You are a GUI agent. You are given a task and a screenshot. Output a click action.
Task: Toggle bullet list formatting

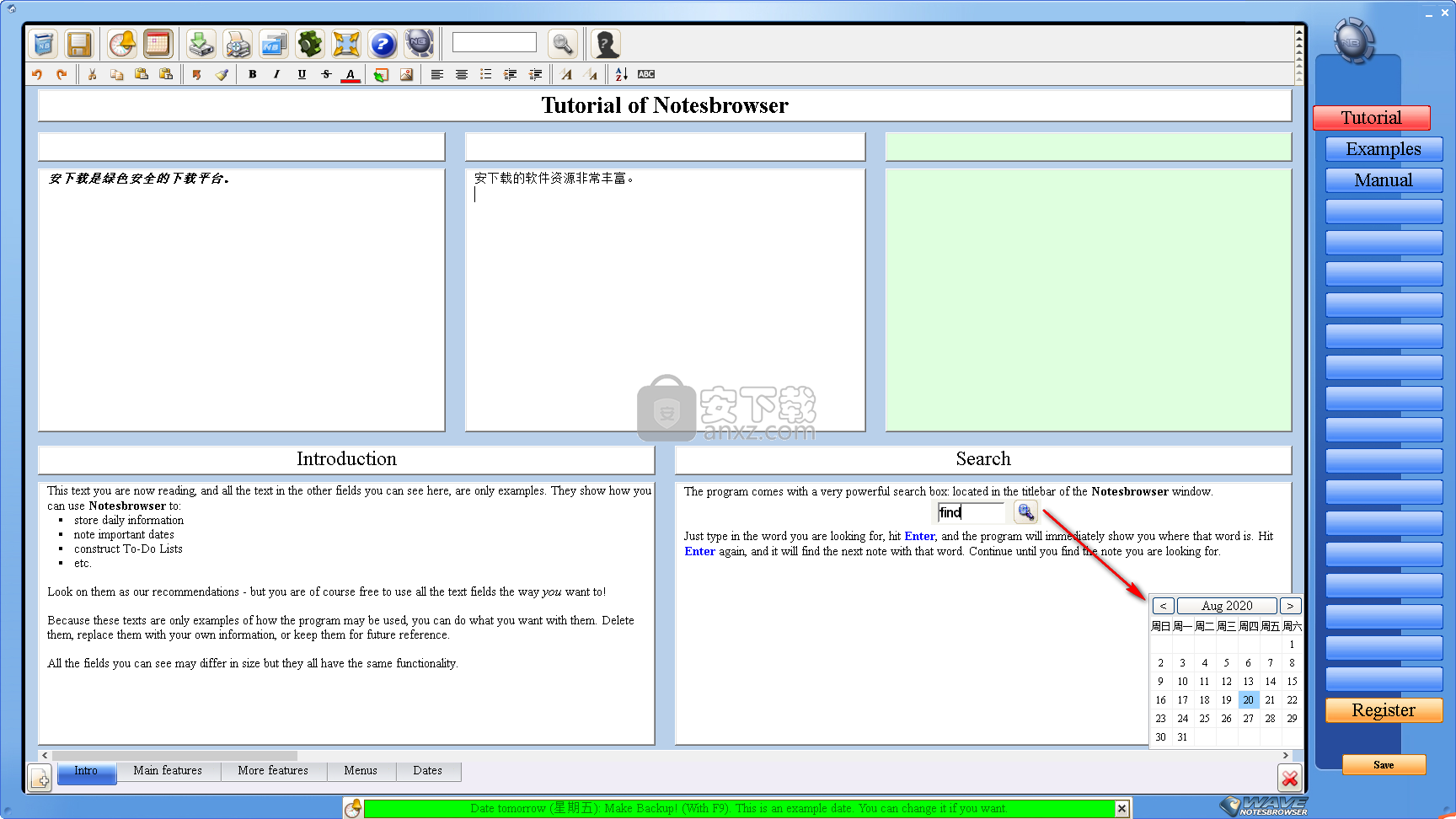tap(486, 74)
